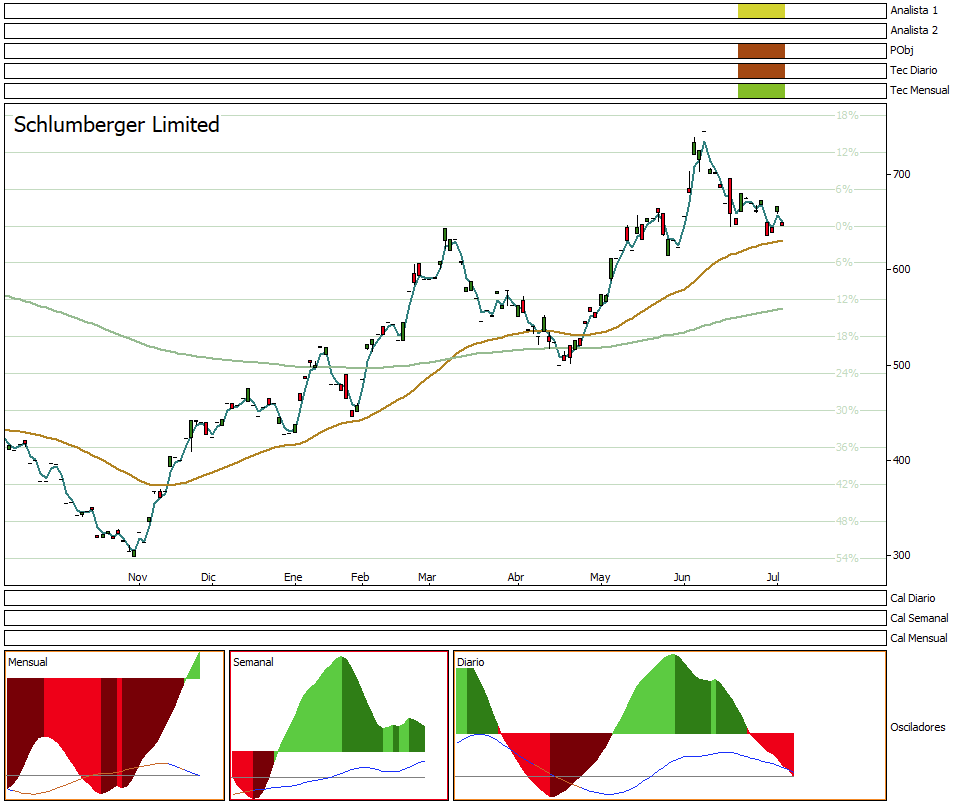Click the green Tec Mensual indicator block

tap(761, 91)
